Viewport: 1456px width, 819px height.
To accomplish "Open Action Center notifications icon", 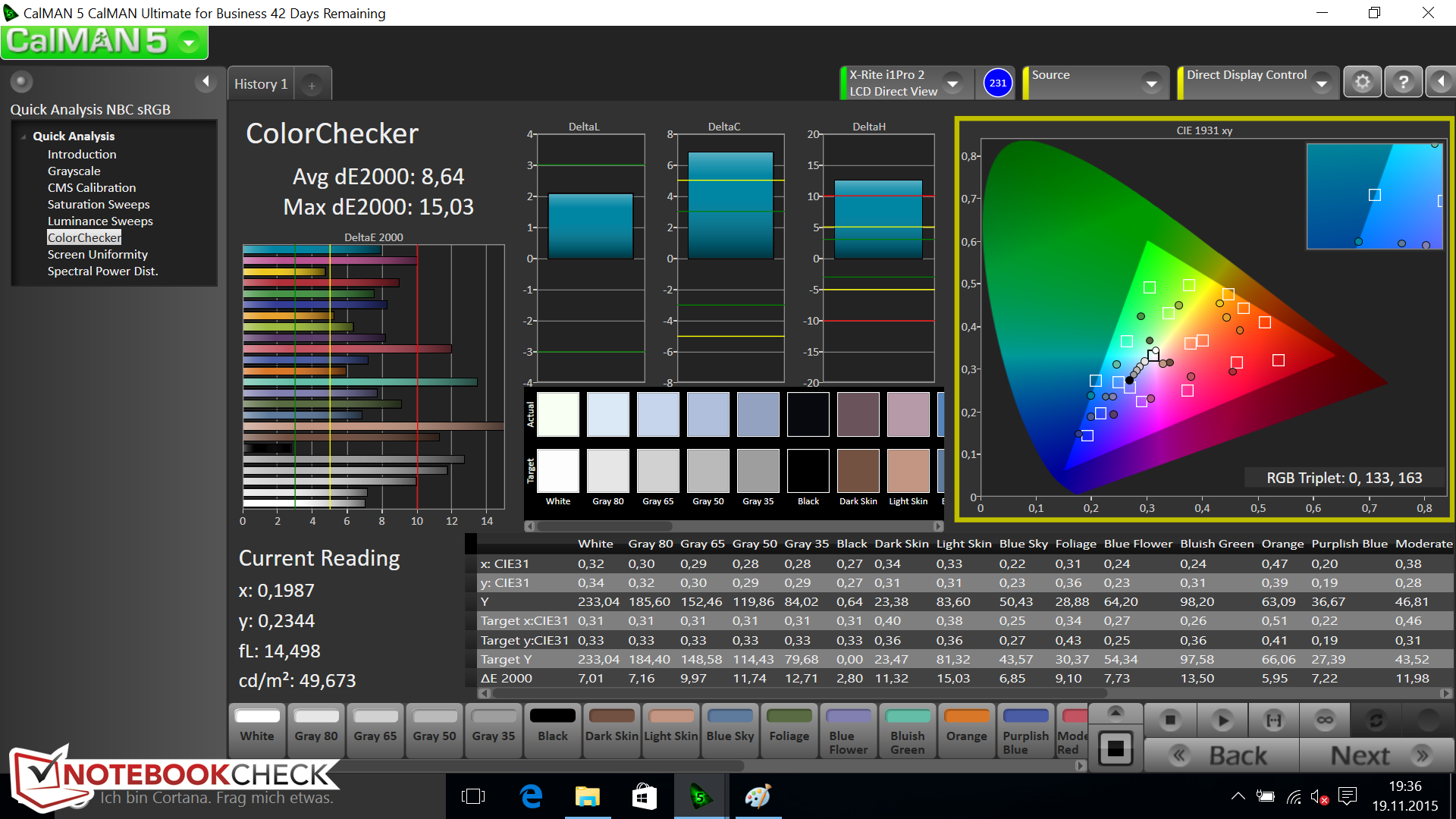I will coord(1348,796).
